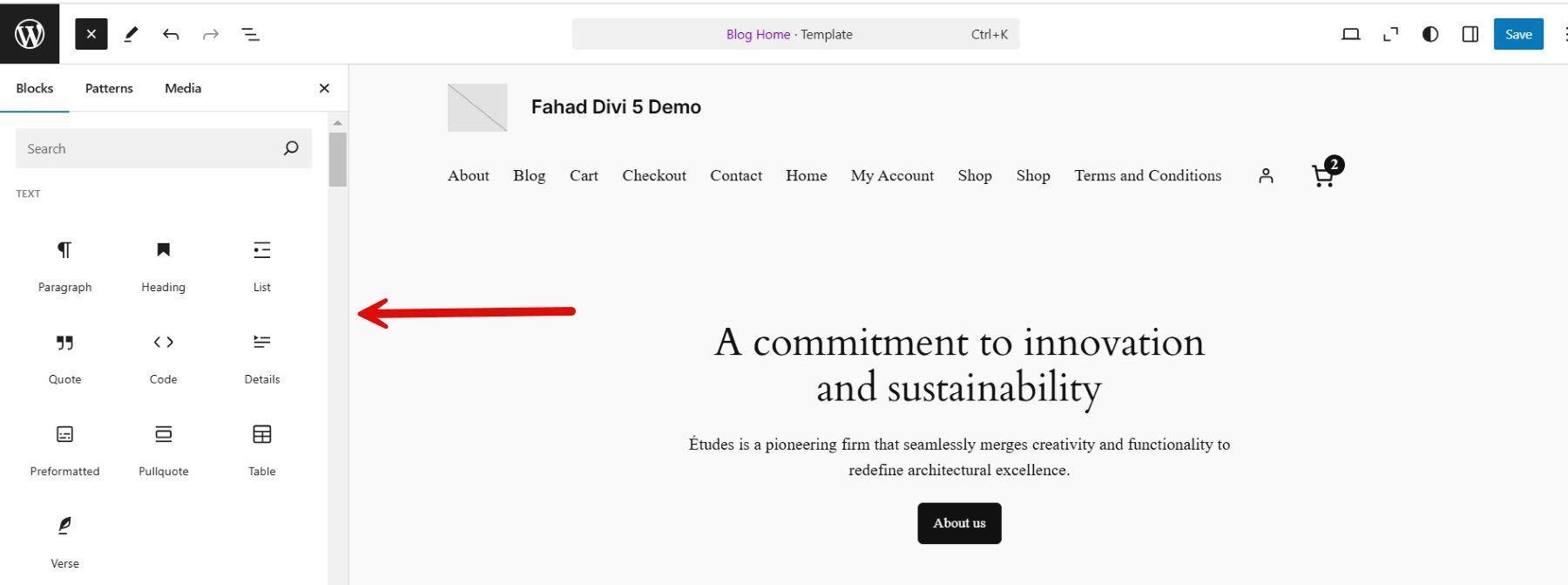Click the Undo arrow icon
The height and width of the screenshot is (585, 1568).
(x=171, y=34)
